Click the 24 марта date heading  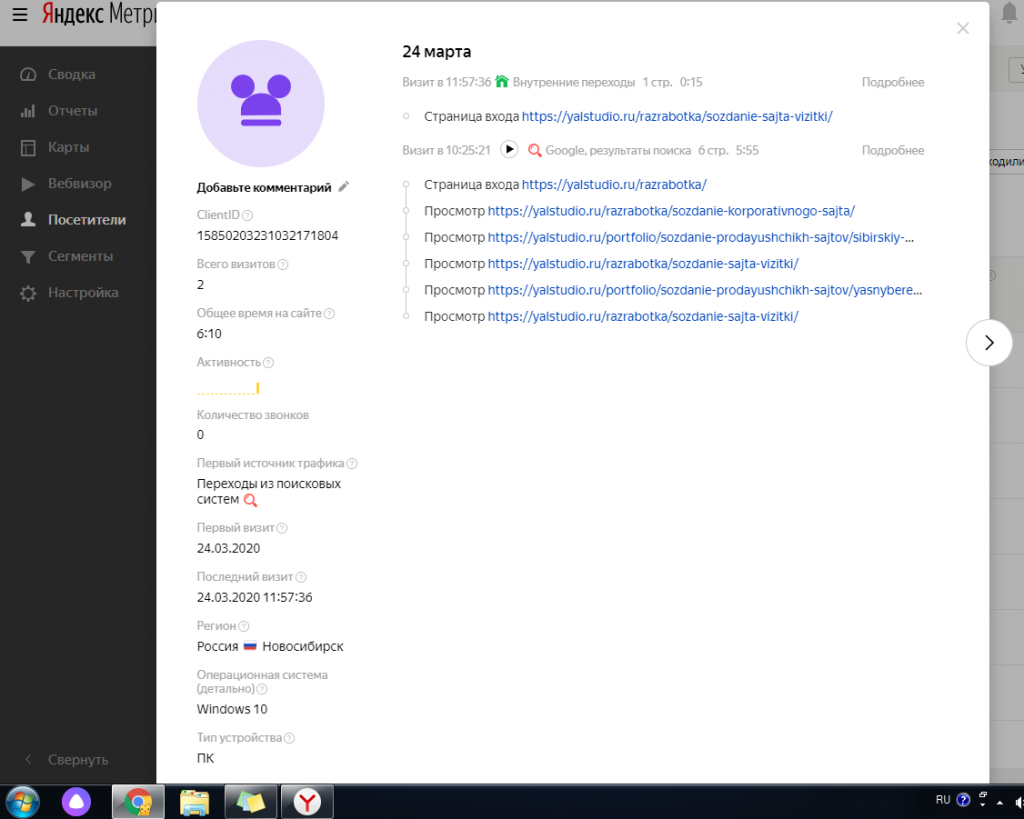436,52
